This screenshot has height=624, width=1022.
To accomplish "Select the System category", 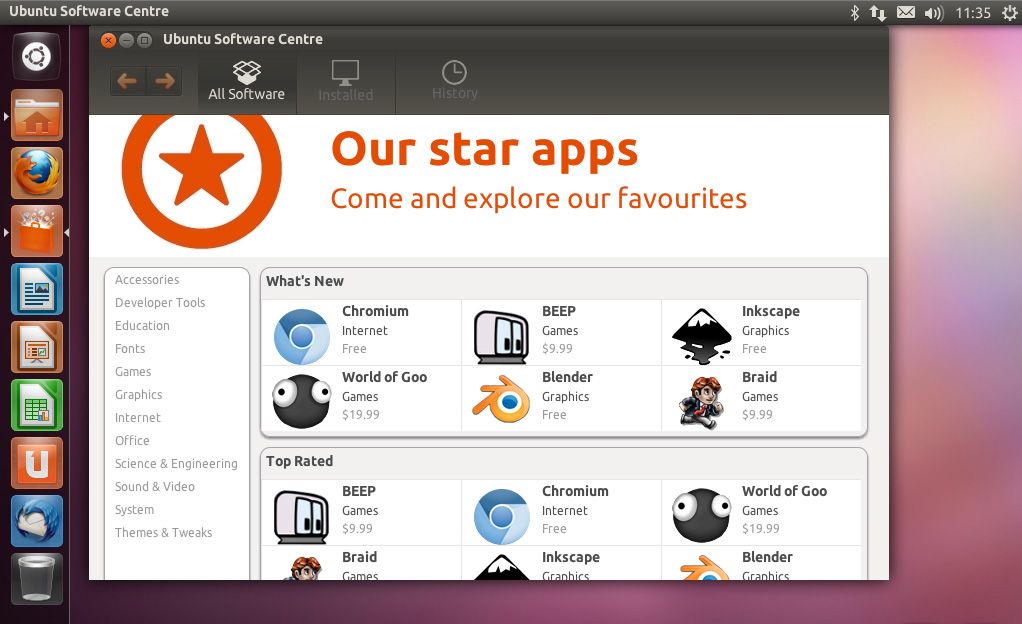I will [134, 510].
